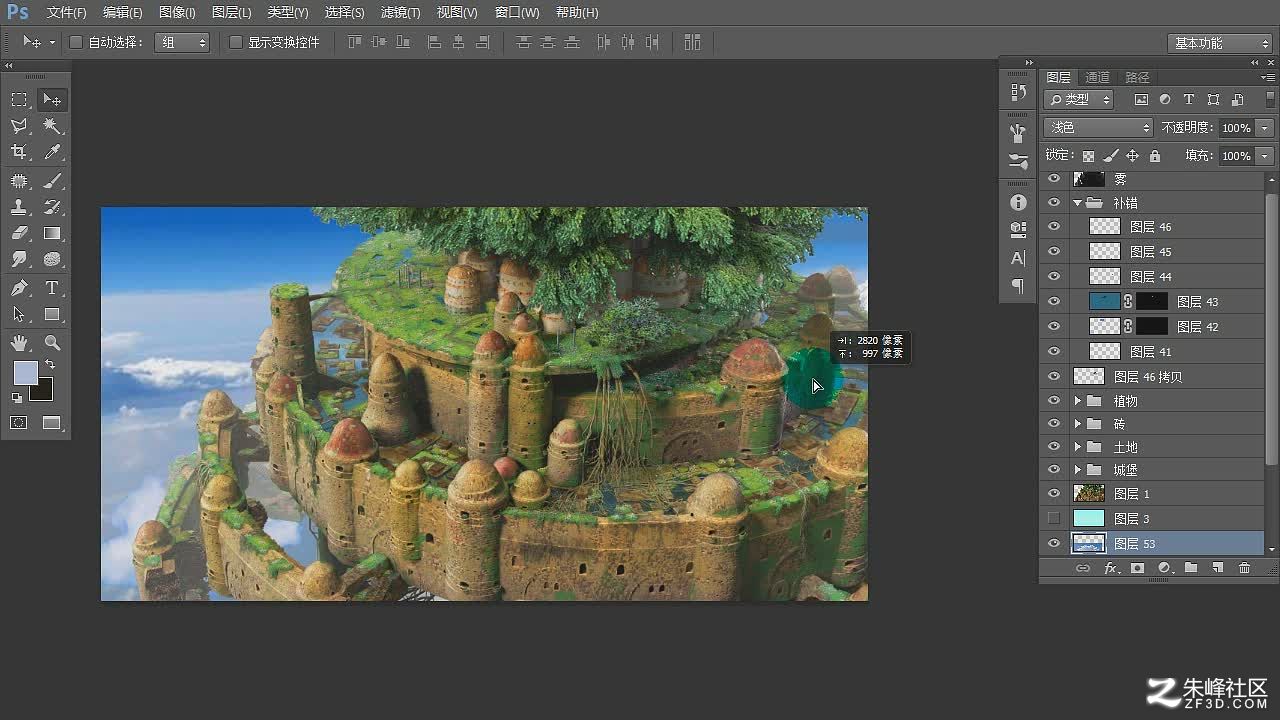Image resolution: width=1280 pixels, height=720 pixels.
Task: Open the 滤镜(T) menu
Action: pyautogui.click(x=400, y=13)
